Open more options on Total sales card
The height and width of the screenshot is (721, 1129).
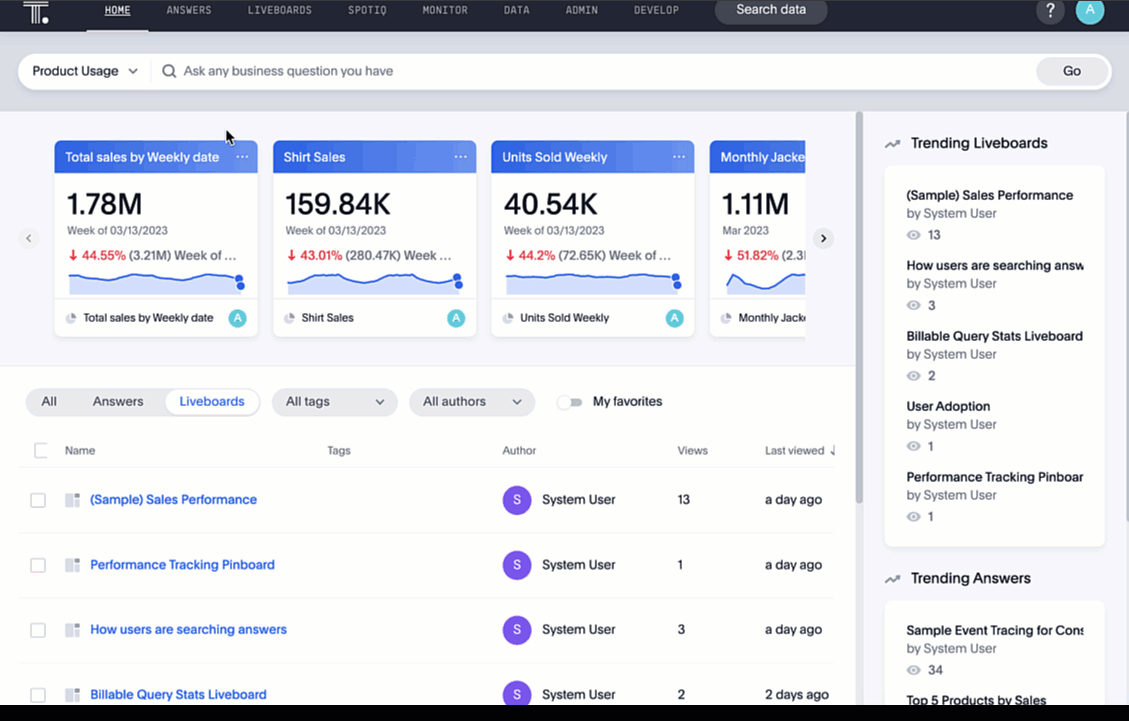(x=242, y=157)
